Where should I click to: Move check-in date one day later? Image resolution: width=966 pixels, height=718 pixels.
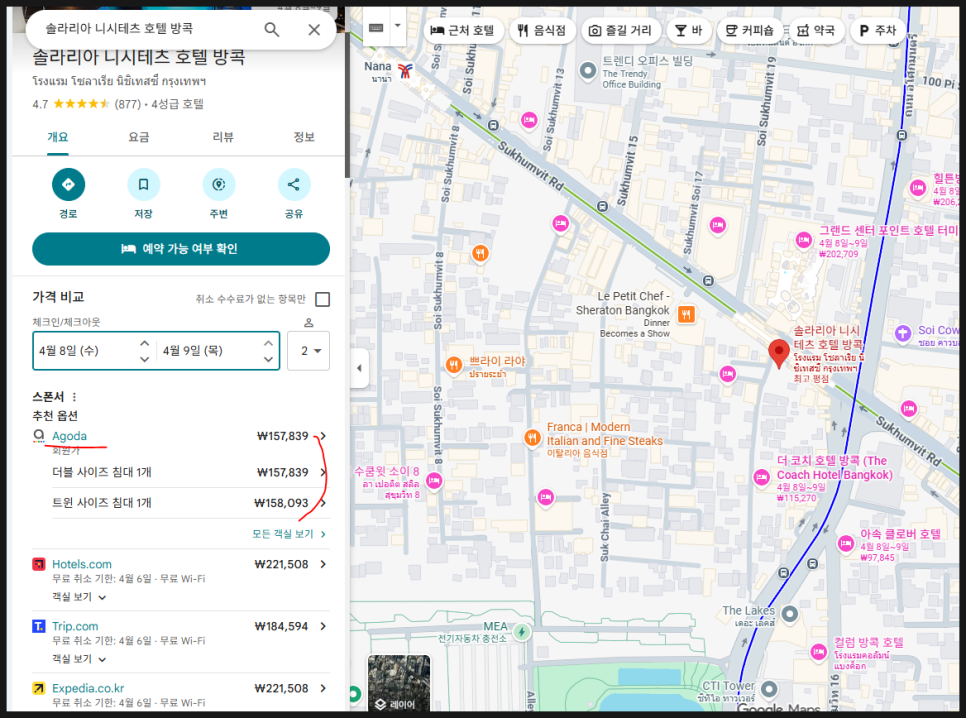pos(144,343)
